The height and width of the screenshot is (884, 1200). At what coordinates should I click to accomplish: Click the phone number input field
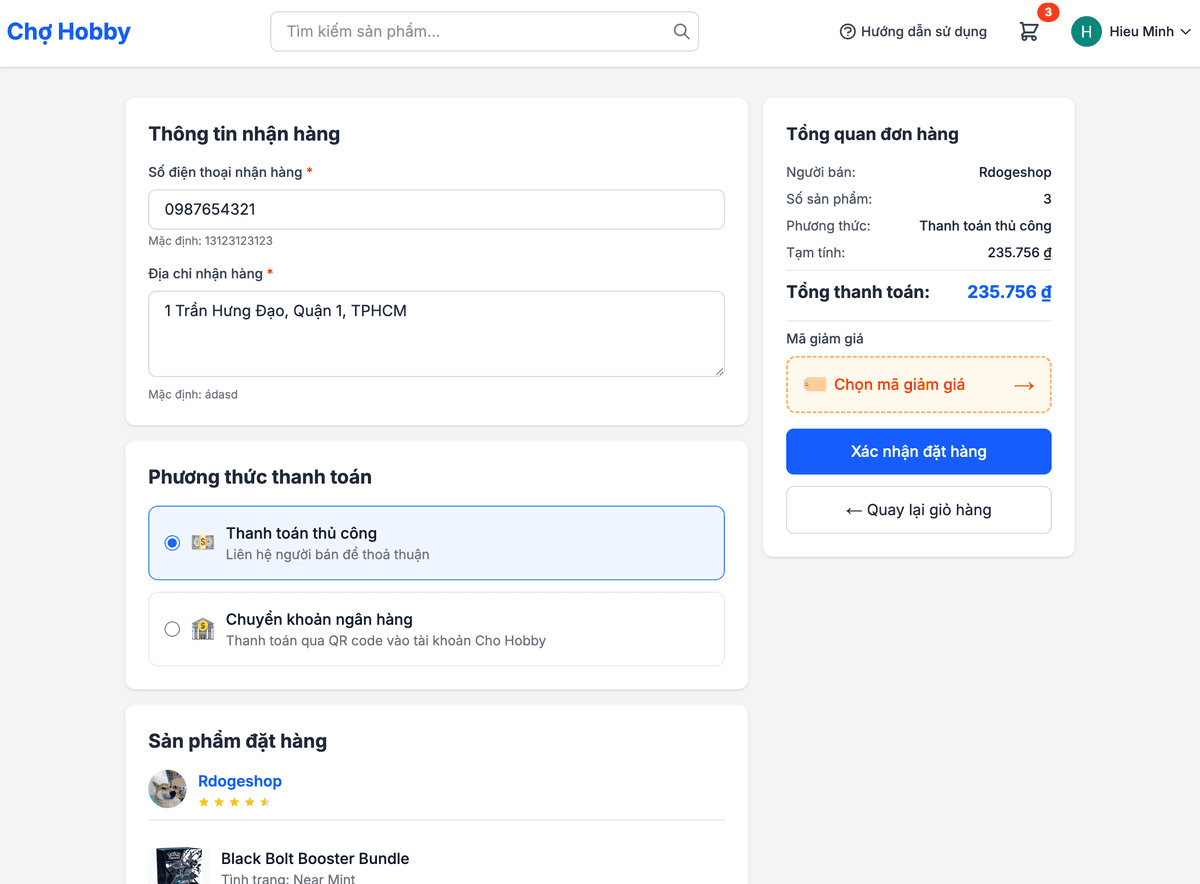(x=436, y=209)
